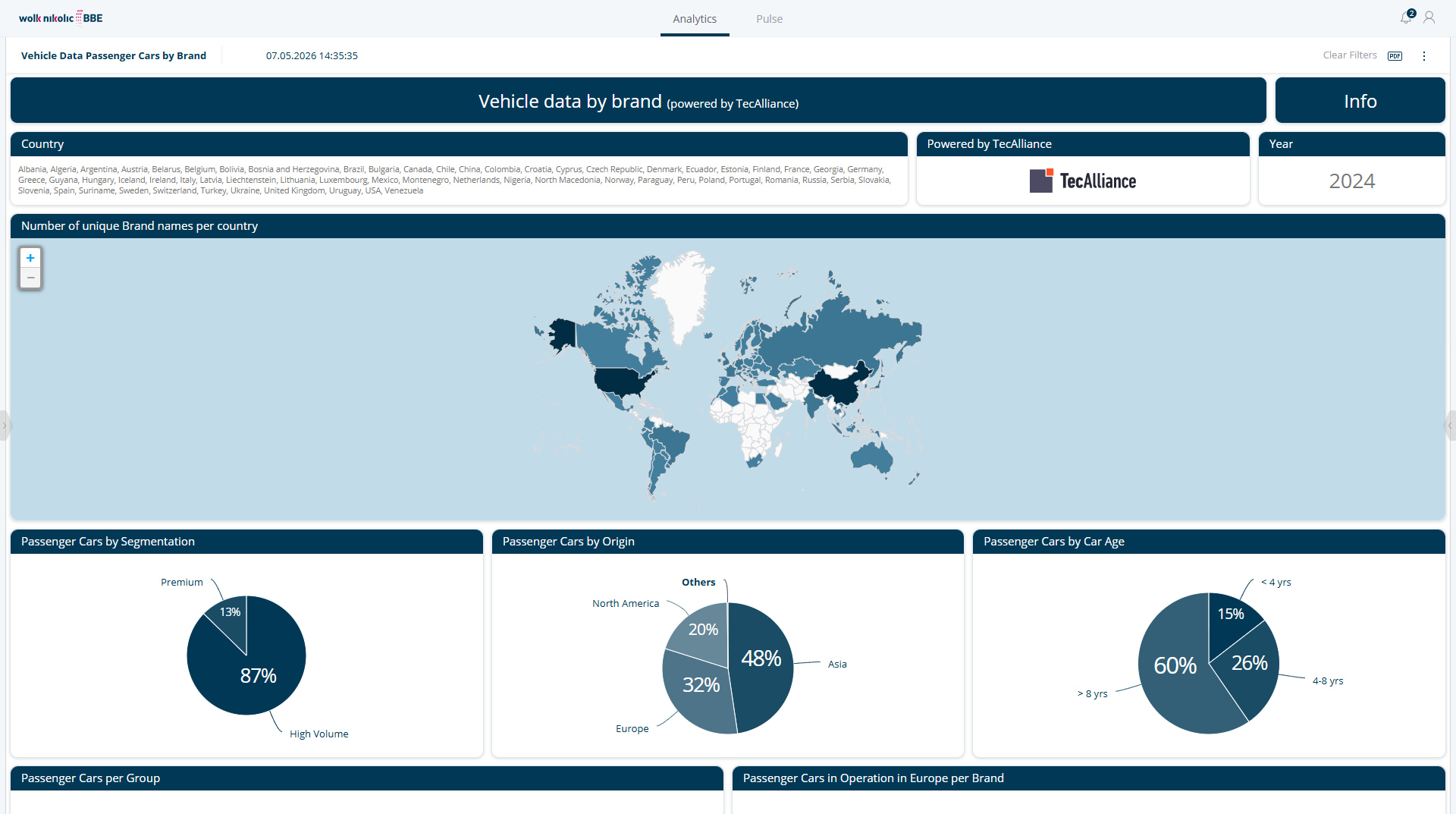Zoom out on the map
The image size is (1456, 814).
pos(30,278)
